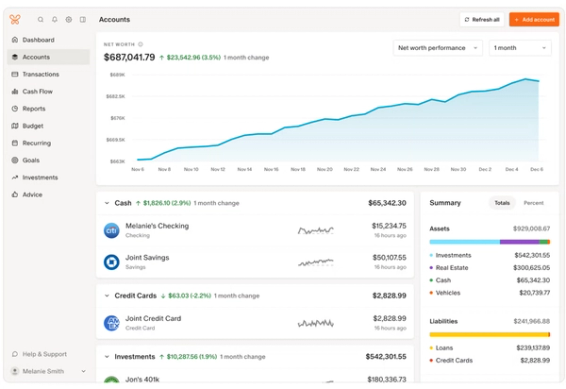This screenshot has height=389, width=566.
Task: Collapse the Credit Cards group chevron
Action: [106, 296]
